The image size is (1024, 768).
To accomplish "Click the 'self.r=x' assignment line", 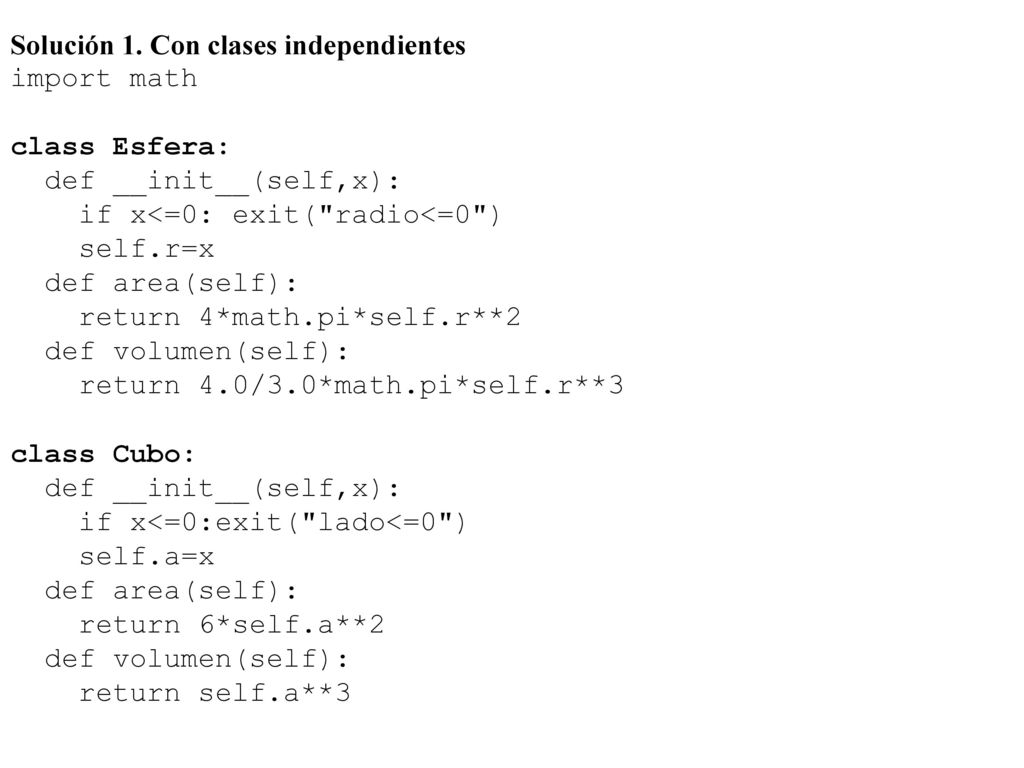I will coord(147,249).
